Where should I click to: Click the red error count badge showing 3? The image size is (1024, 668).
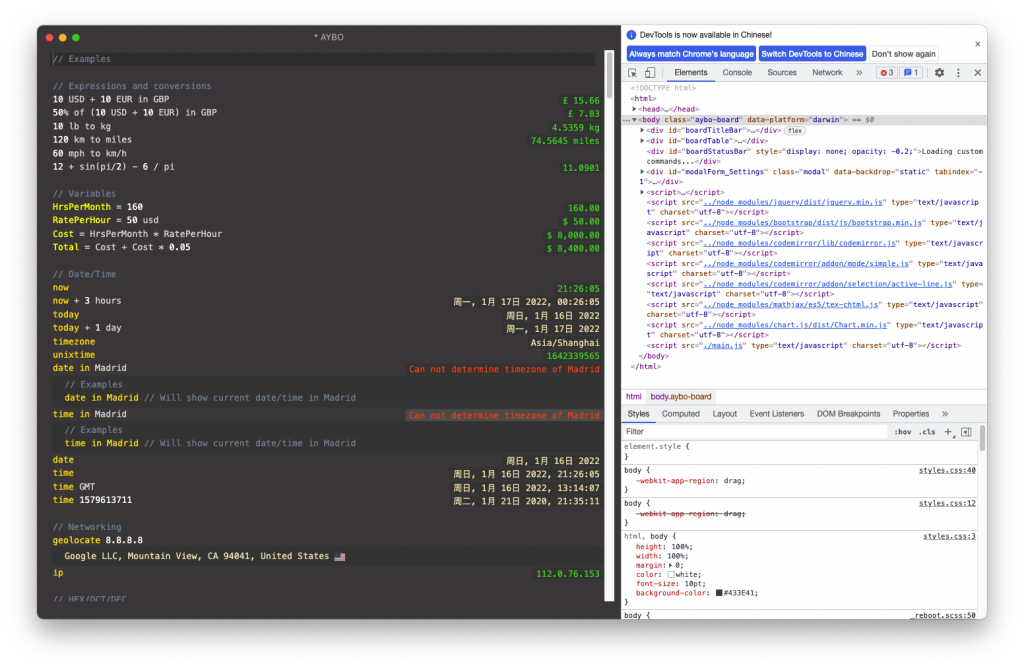click(886, 73)
